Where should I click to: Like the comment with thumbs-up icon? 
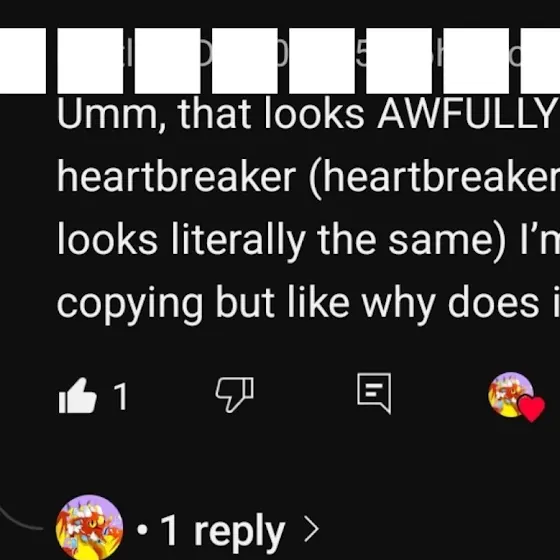[78, 396]
